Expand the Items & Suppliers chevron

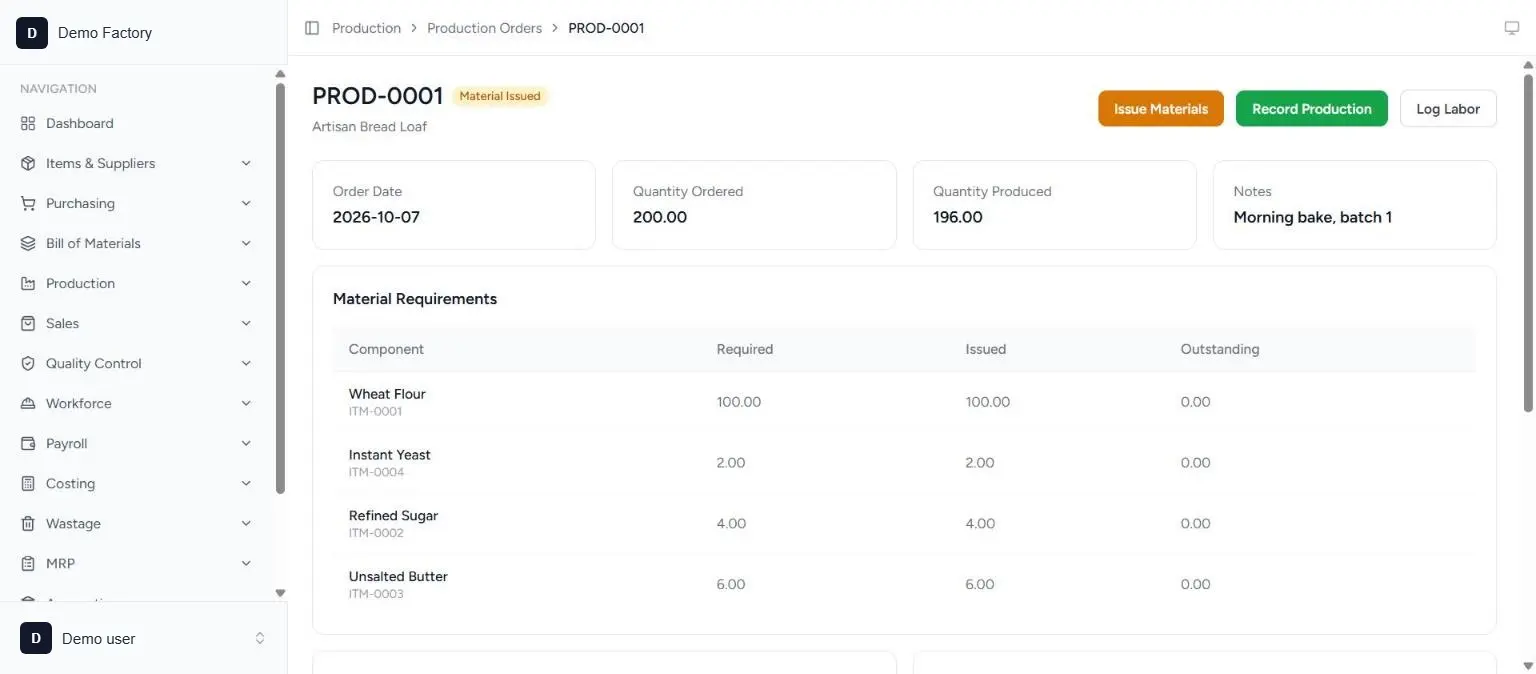tap(246, 163)
